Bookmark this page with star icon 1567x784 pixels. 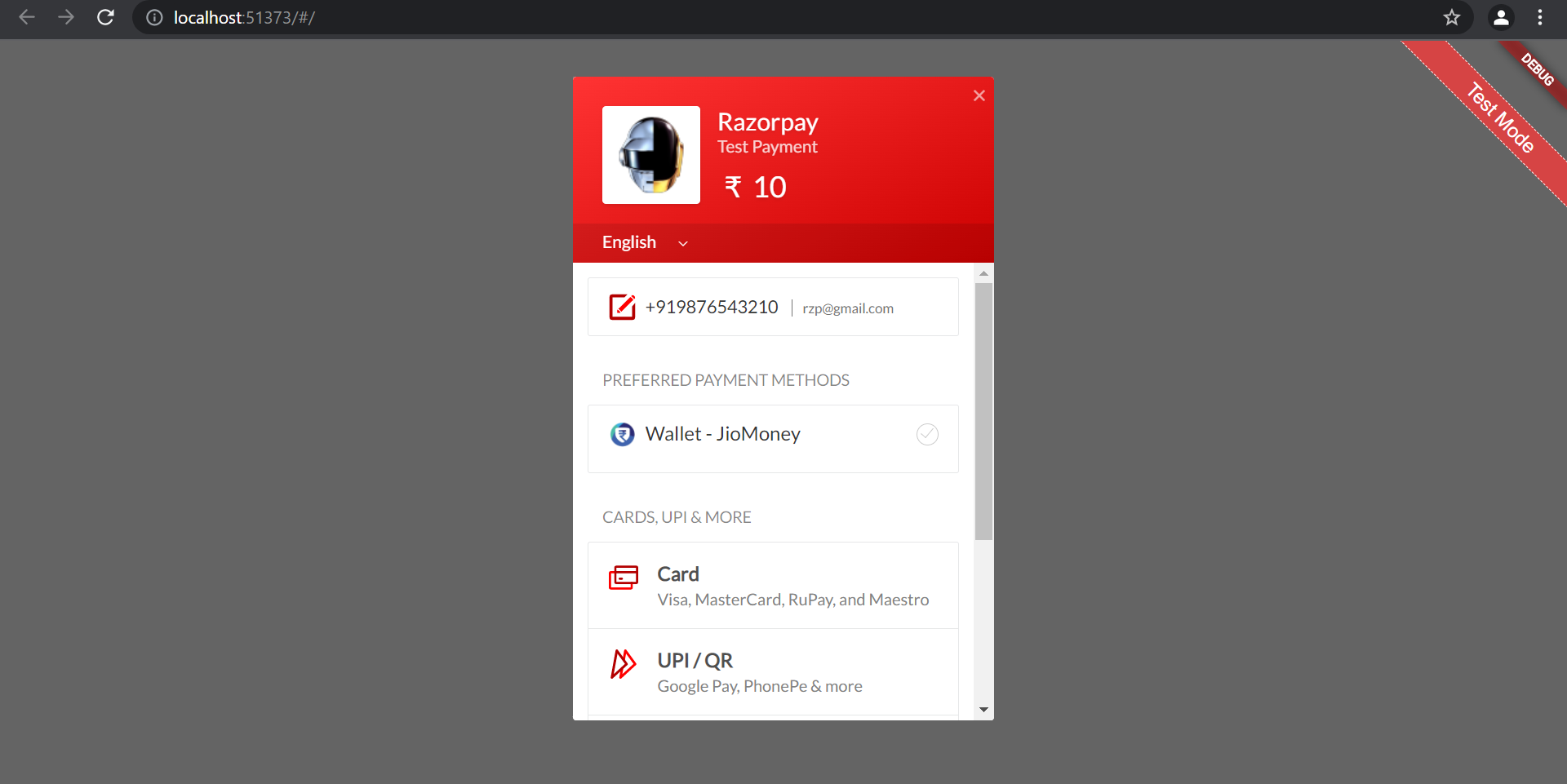(1452, 18)
